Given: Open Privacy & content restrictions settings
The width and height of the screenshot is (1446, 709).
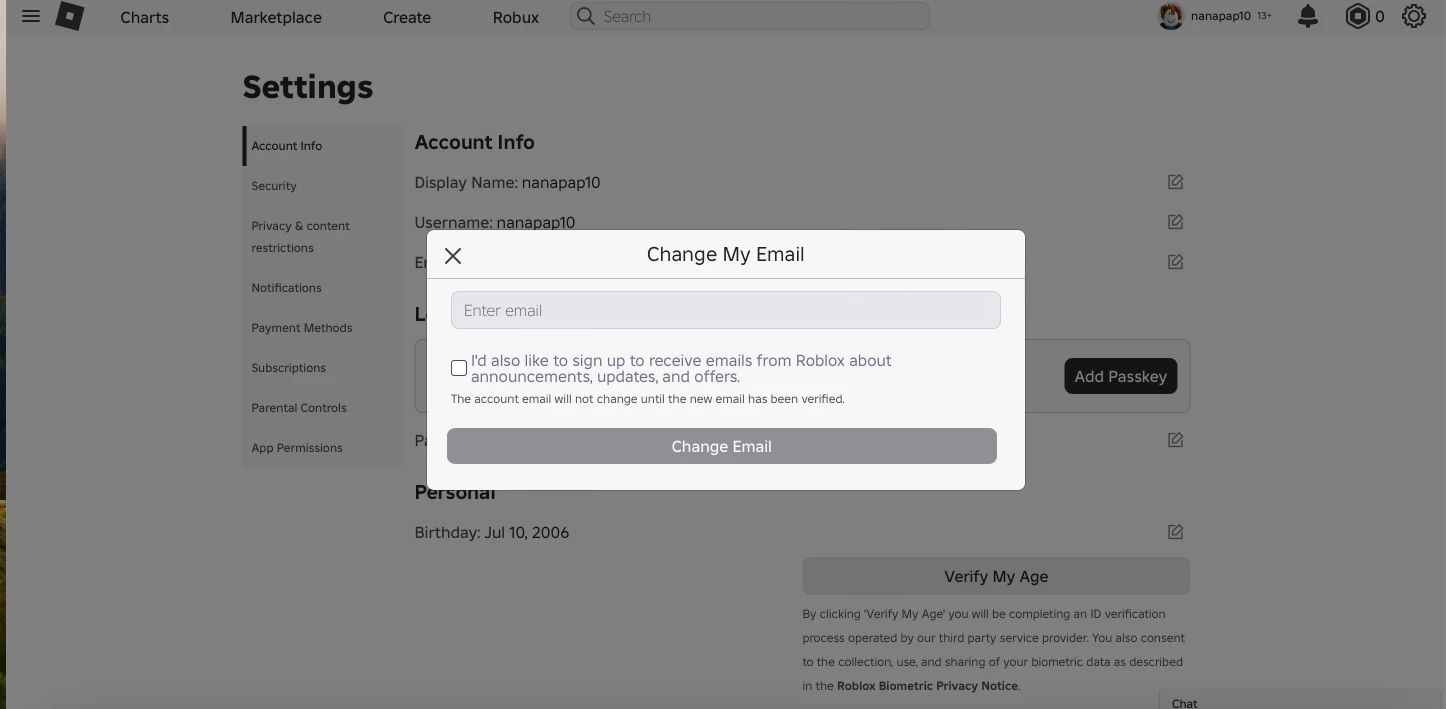Looking at the screenshot, I should [323, 237].
